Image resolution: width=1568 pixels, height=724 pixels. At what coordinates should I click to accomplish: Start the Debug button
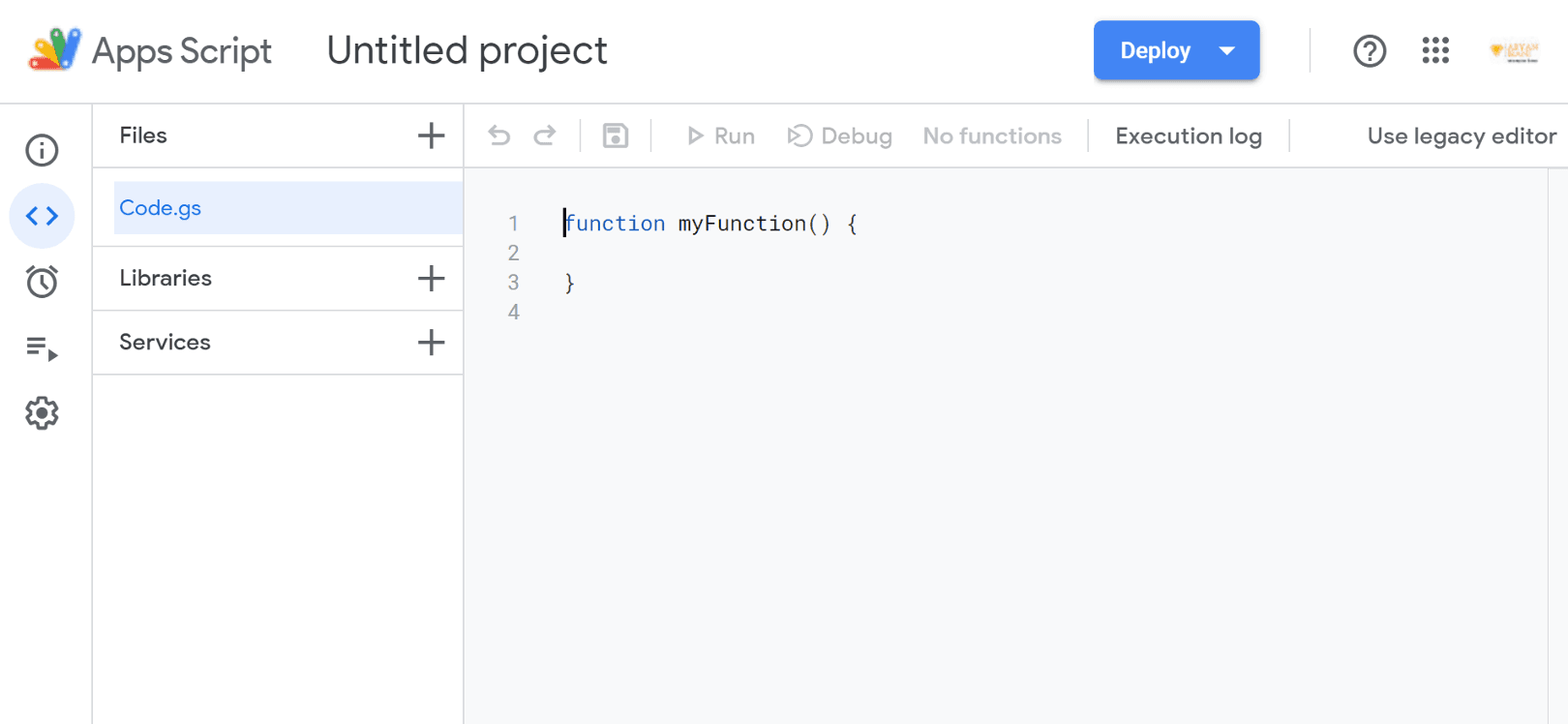(x=840, y=136)
